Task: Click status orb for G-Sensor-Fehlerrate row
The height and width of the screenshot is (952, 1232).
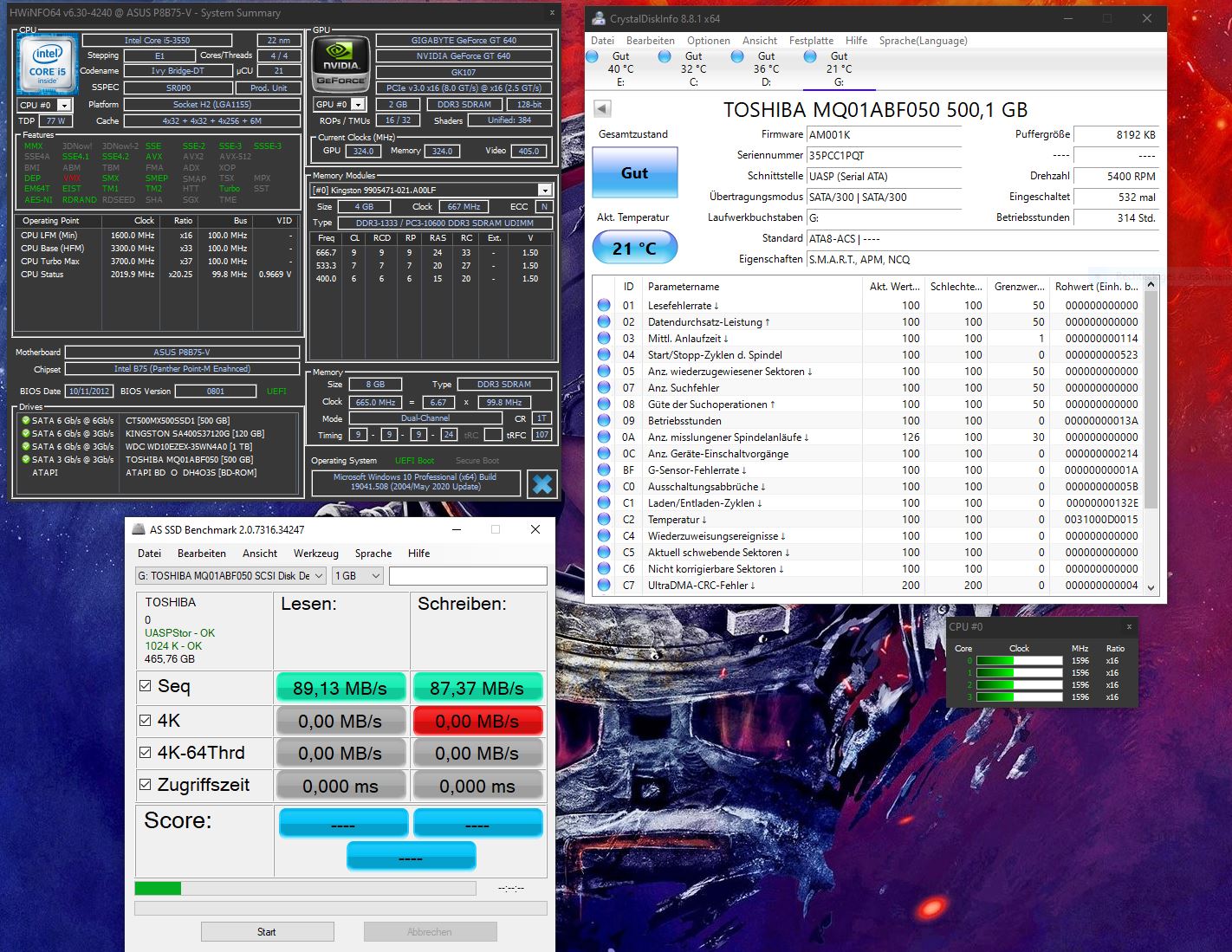Action: point(604,470)
